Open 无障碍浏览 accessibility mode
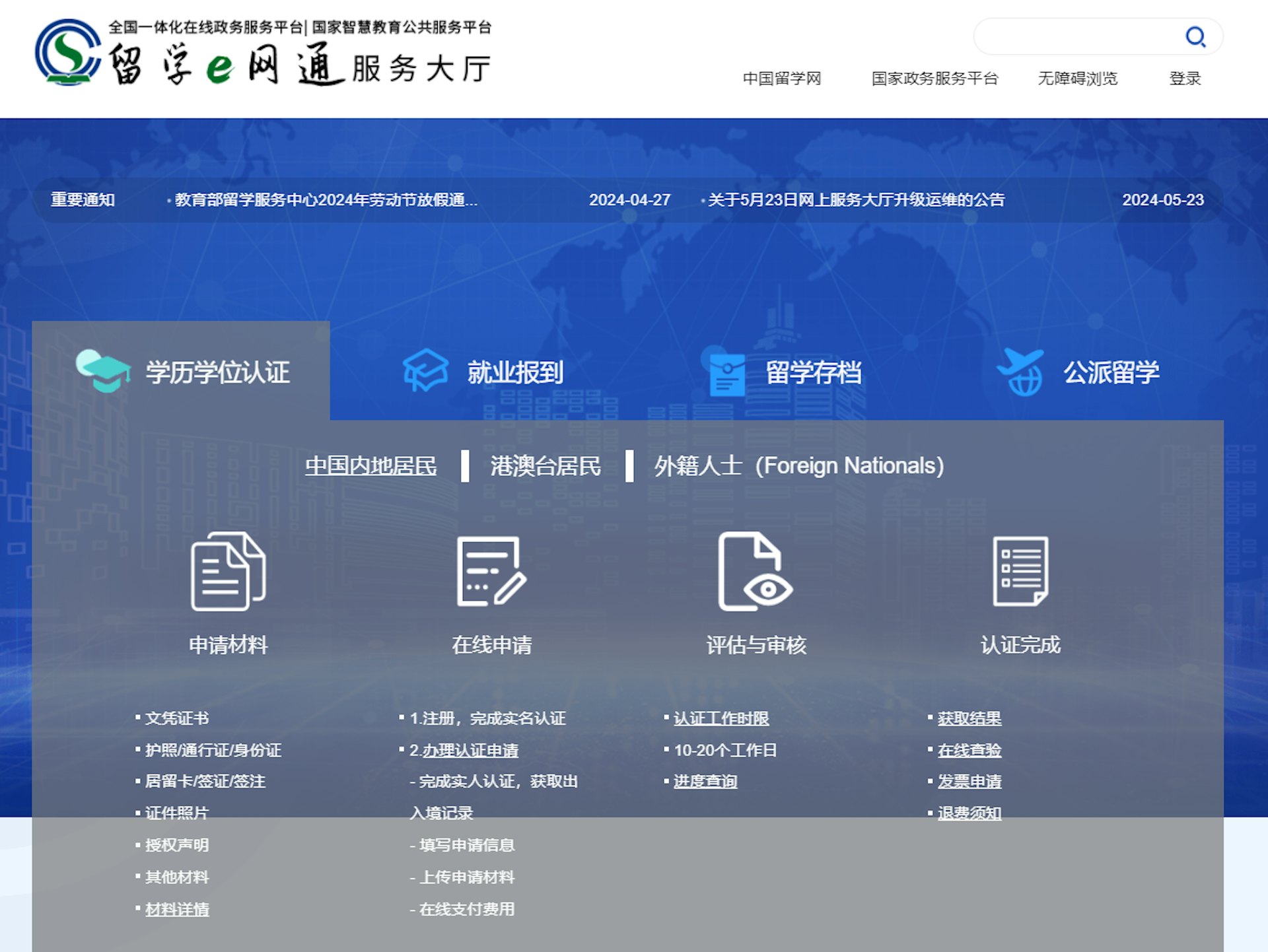 point(1077,79)
